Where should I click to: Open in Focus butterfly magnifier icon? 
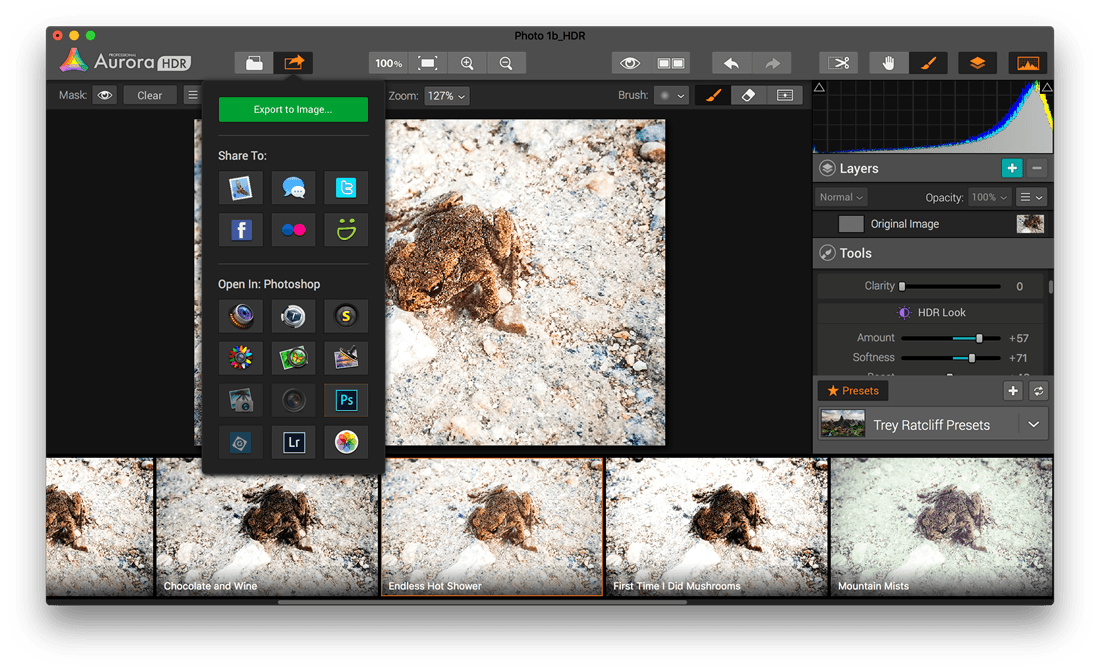tap(293, 358)
